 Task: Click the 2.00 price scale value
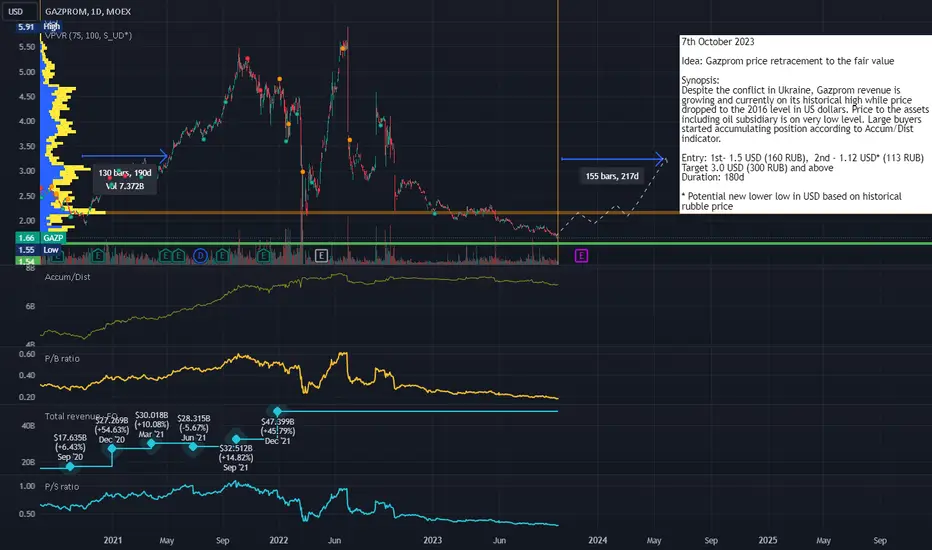pos(27,221)
